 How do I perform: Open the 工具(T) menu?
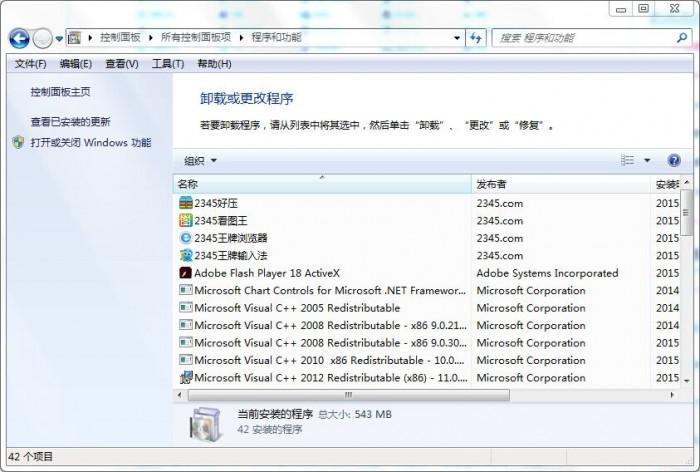click(x=168, y=64)
